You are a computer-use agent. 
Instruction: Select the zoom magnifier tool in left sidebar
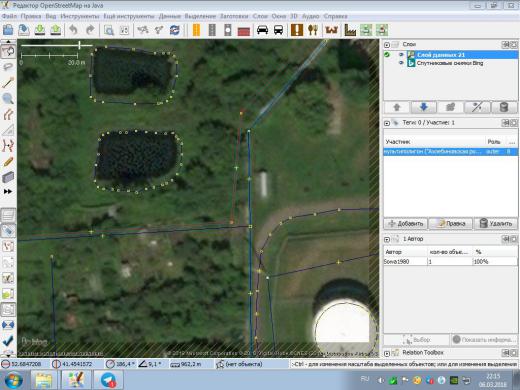[8, 98]
